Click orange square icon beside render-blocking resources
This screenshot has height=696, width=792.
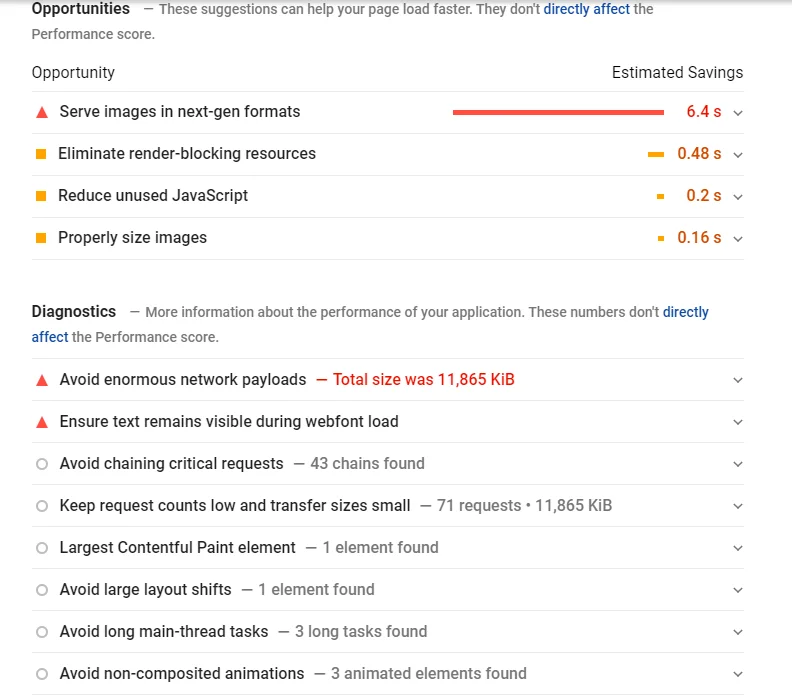(41, 154)
